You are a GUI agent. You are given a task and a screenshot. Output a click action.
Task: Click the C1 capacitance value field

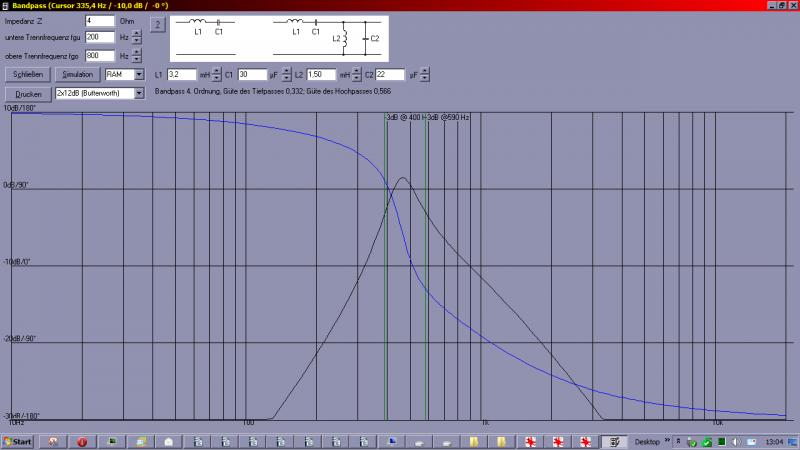[252, 74]
